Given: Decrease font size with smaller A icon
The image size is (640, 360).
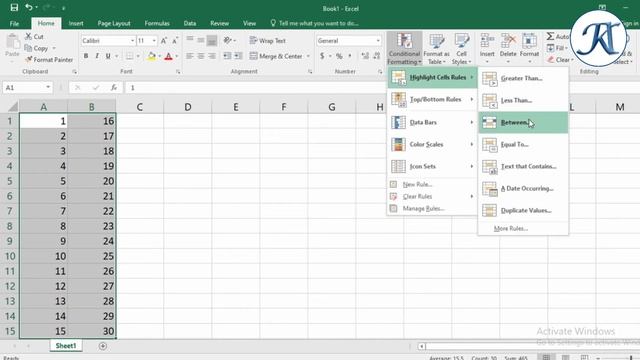Looking at the screenshot, I should tap(175, 40).
